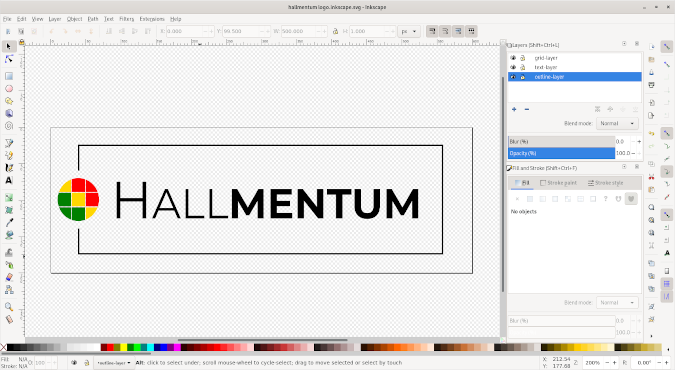Click the HALLMENTUM logo text on canvas
This screenshot has width=675, height=370.
pos(267,201)
